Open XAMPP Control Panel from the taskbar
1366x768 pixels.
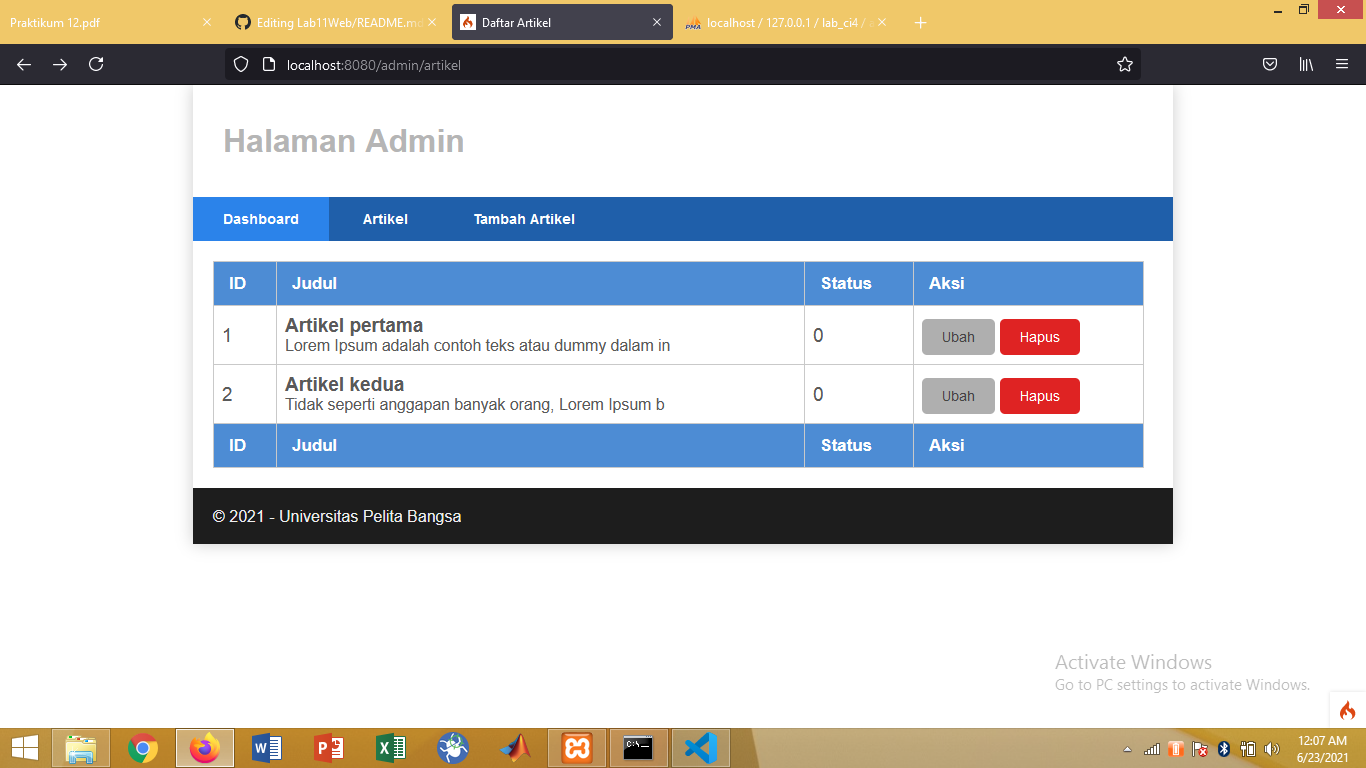pos(577,747)
